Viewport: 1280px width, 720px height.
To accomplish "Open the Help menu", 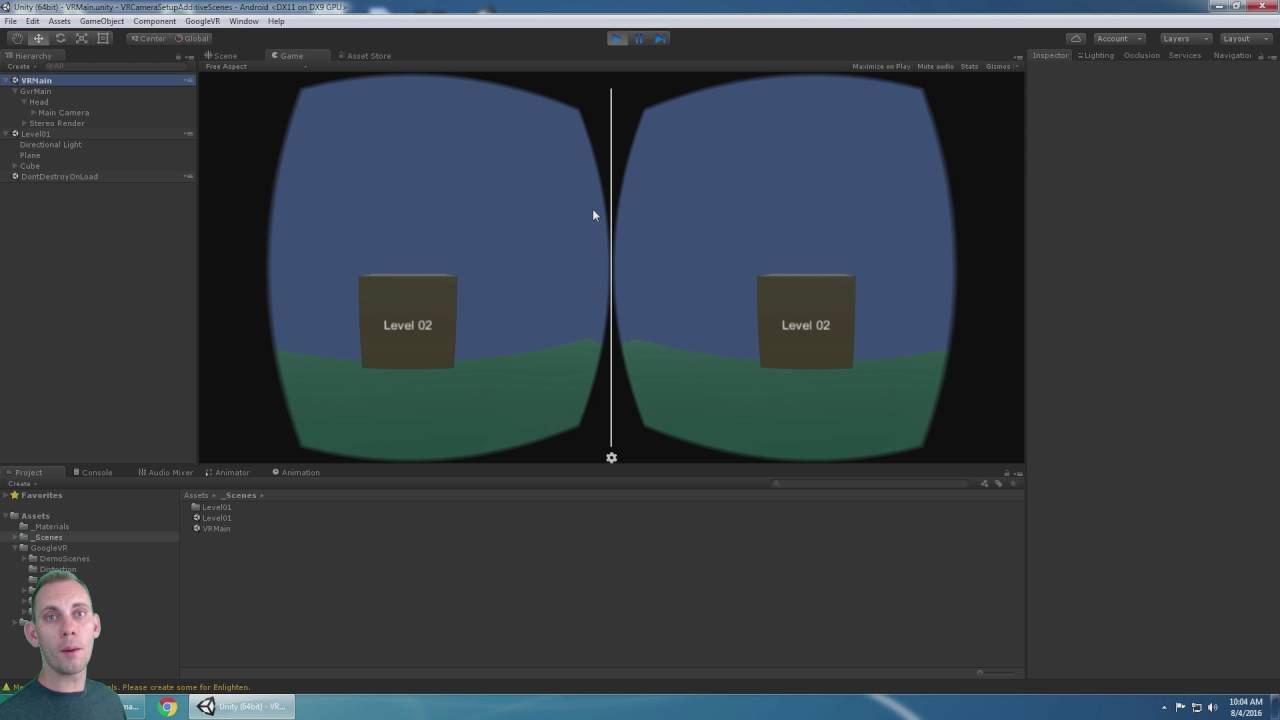I will click(x=276, y=21).
